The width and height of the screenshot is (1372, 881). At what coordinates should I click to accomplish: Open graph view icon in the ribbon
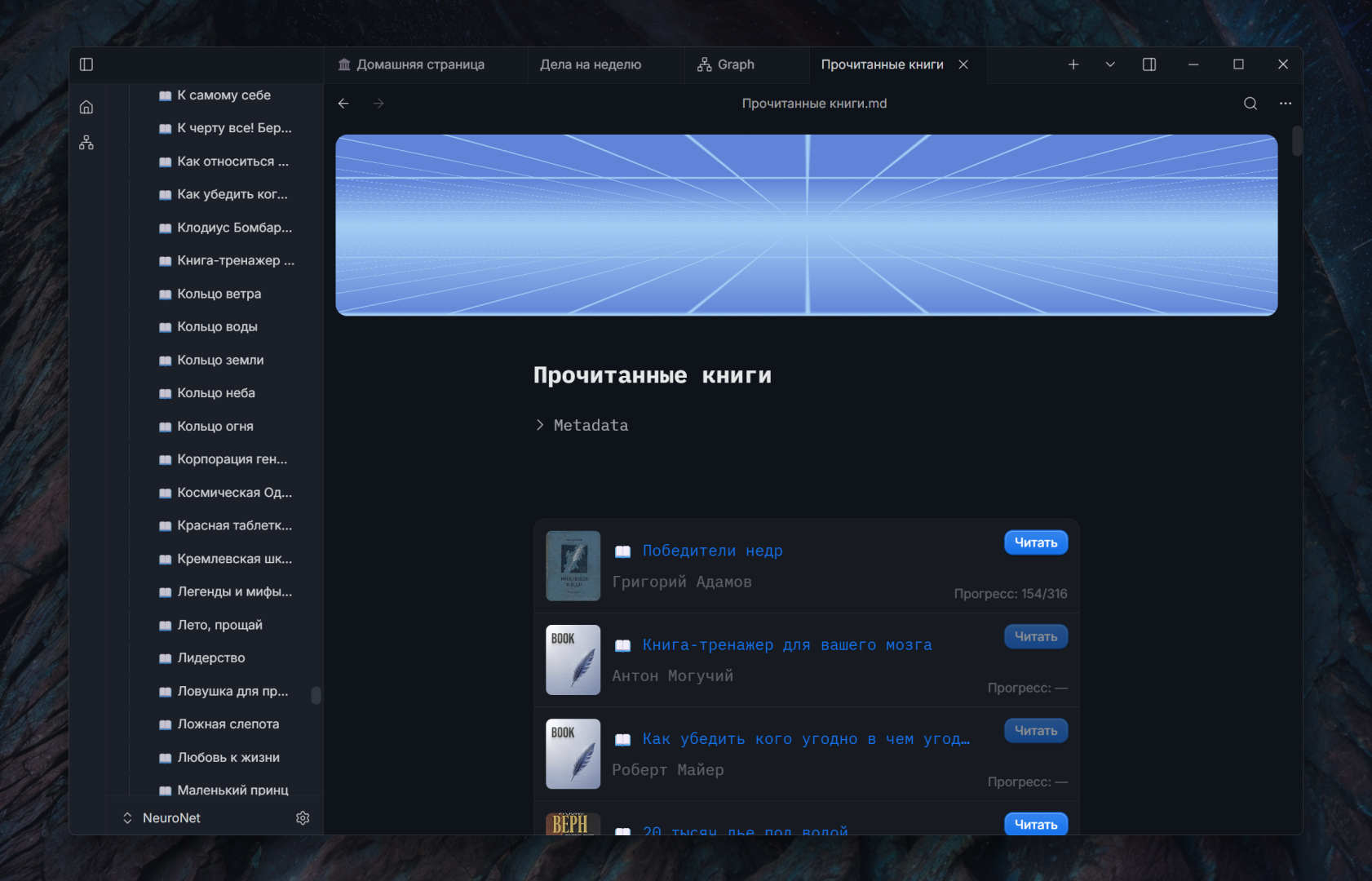(86, 143)
